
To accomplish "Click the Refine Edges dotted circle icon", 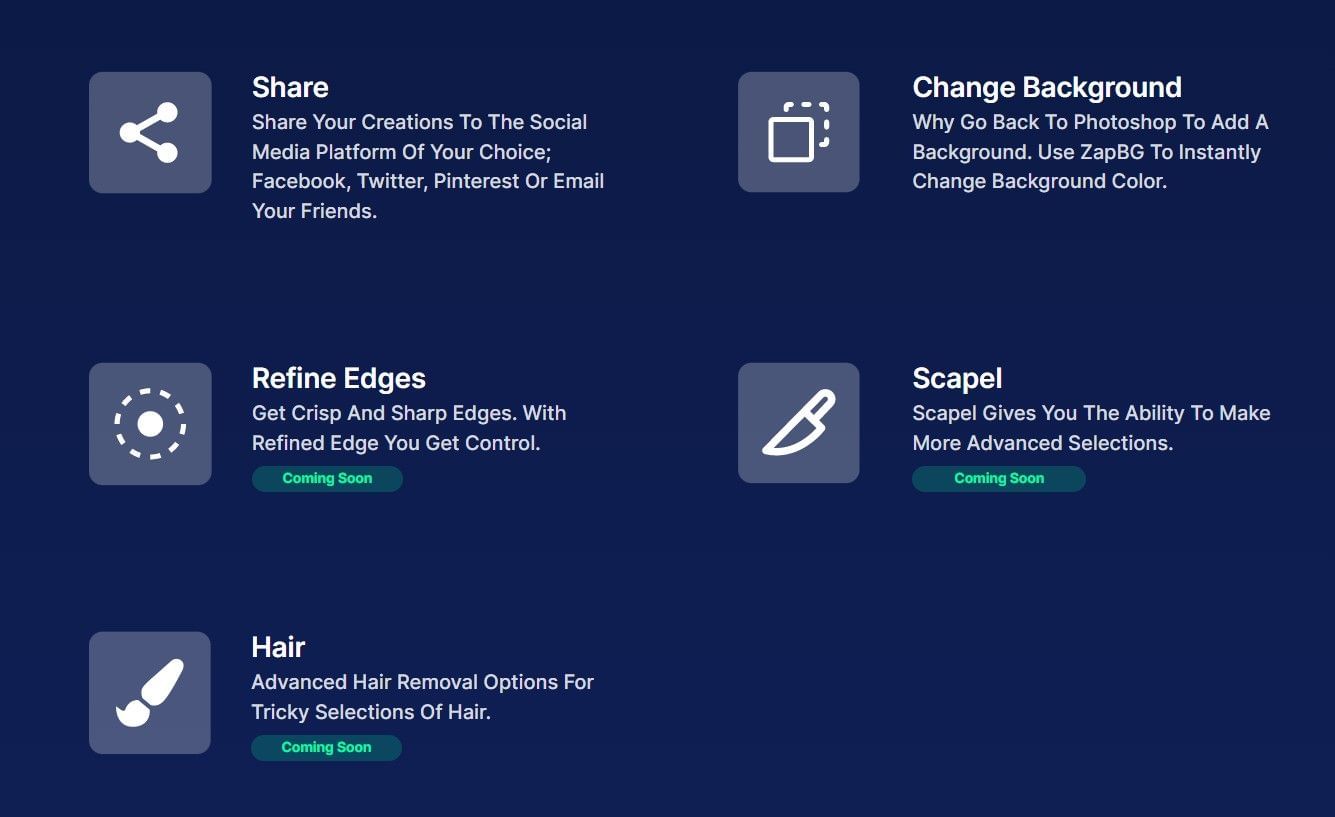I will coord(150,422).
